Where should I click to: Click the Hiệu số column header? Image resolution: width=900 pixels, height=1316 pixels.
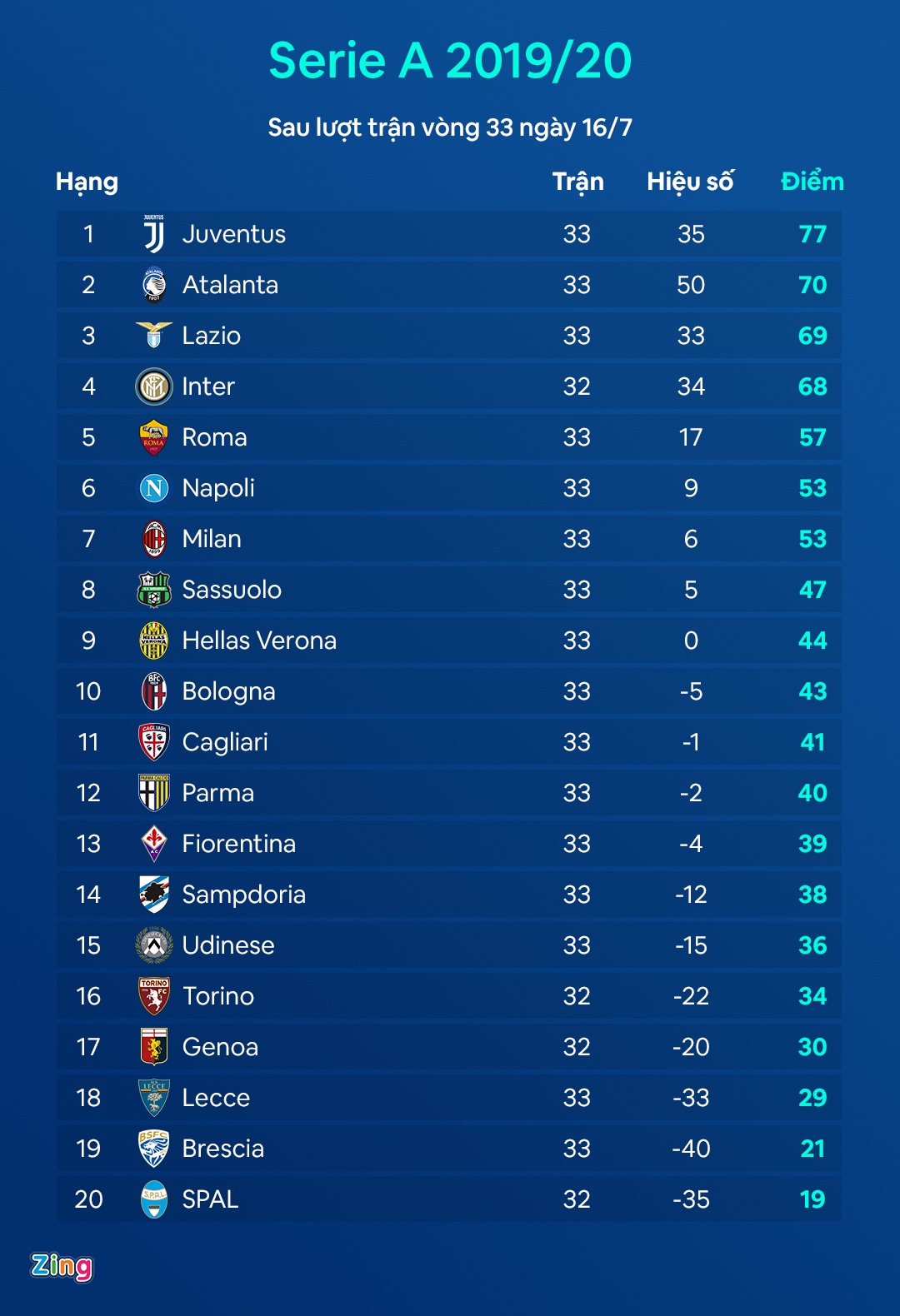(690, 182)
